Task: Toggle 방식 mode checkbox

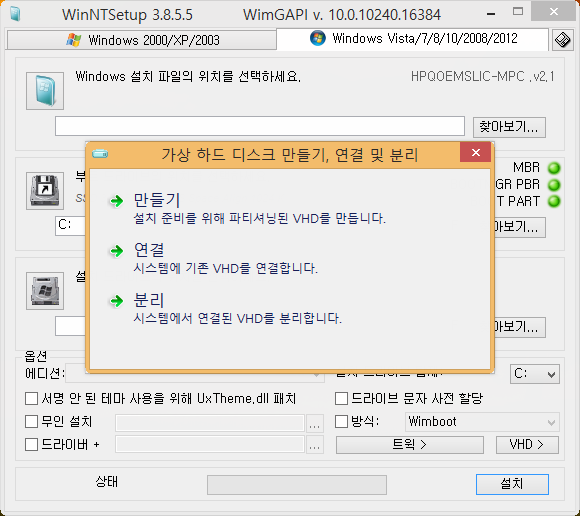Action: (341, 421)
